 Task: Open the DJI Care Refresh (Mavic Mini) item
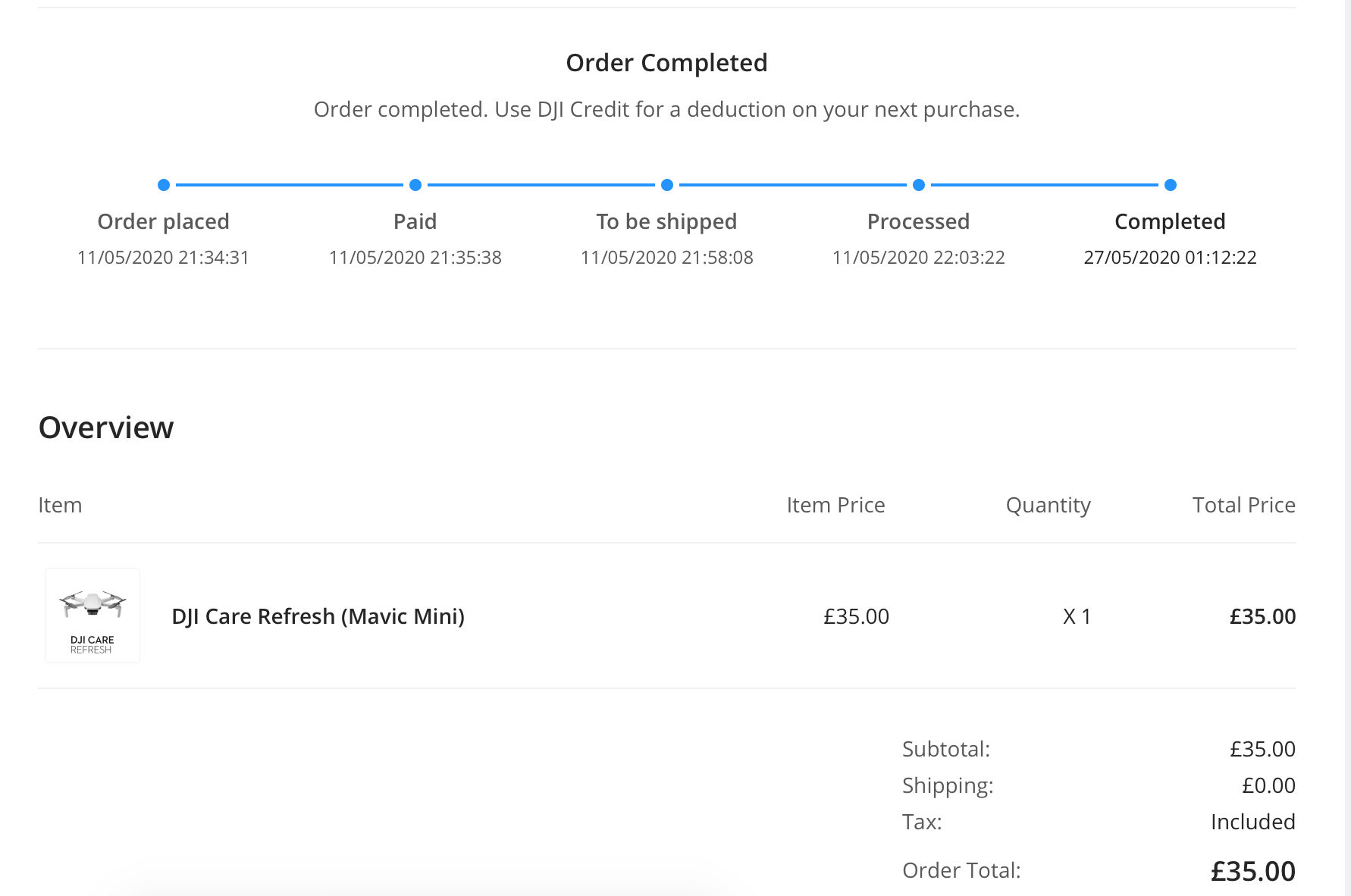coord(318,616)
